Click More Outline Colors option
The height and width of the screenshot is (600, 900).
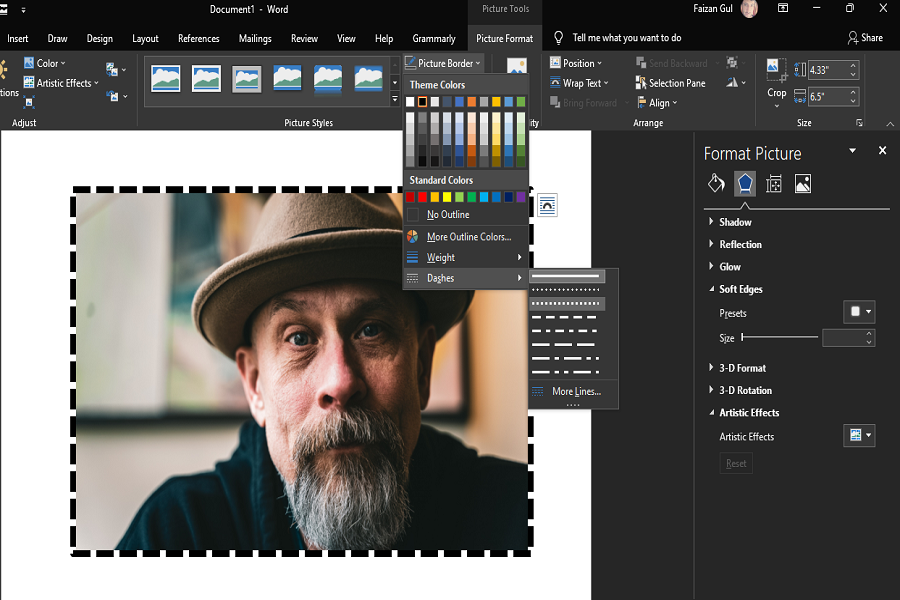[465, 237]
